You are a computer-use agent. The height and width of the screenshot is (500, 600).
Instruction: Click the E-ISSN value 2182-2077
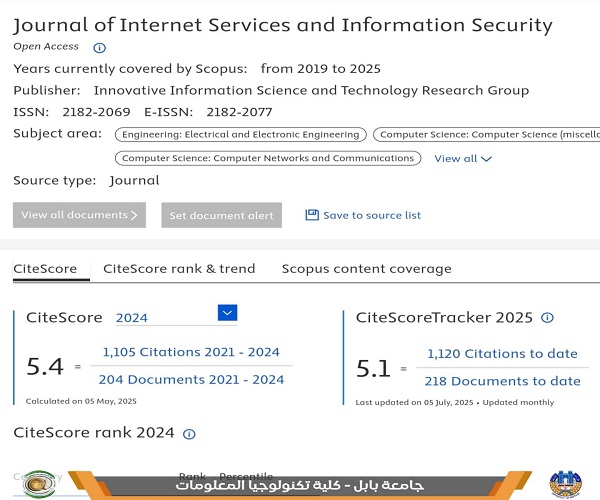[239, 112]
